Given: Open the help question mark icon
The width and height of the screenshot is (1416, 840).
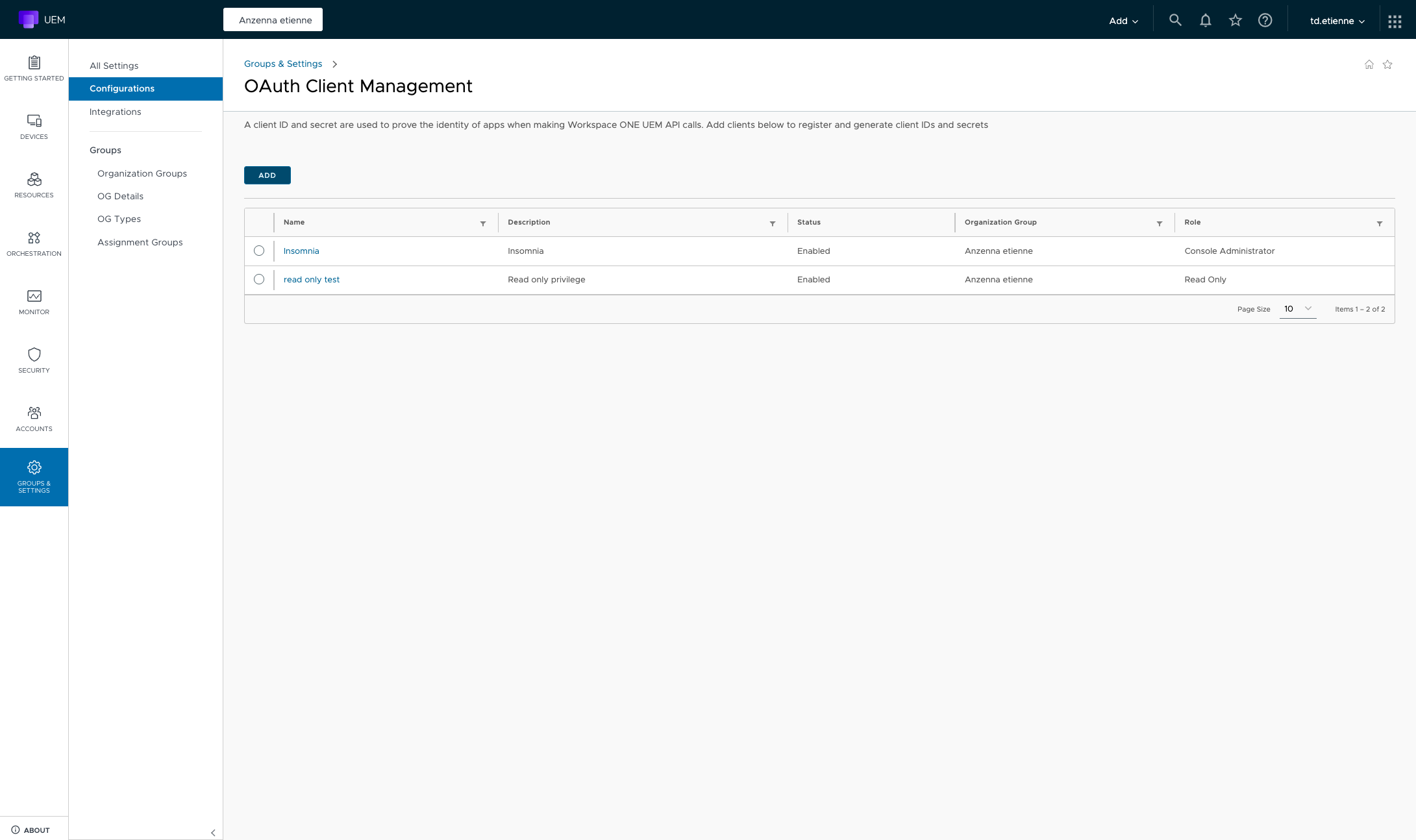Looking at the screenshot, I should [1265, 20].
